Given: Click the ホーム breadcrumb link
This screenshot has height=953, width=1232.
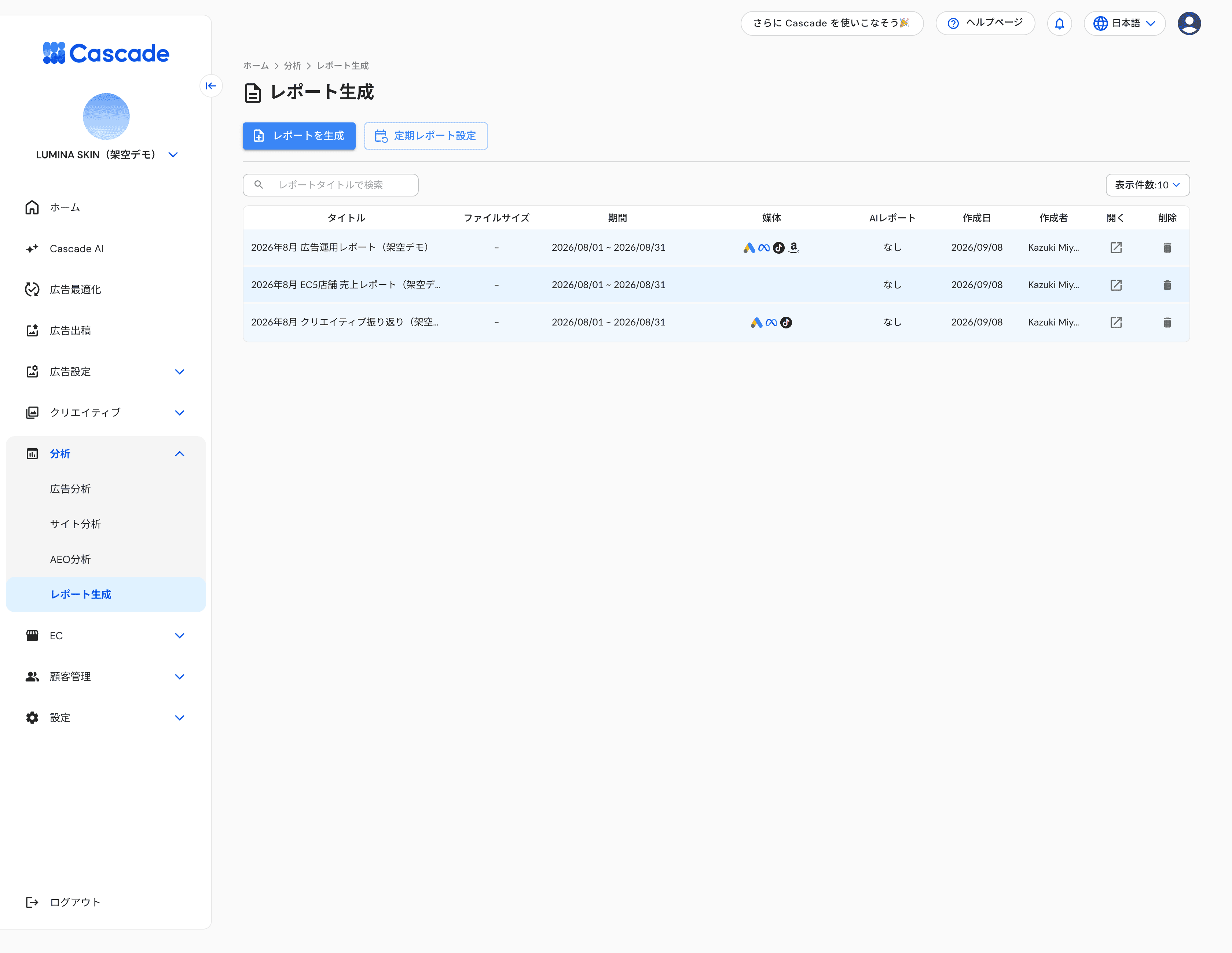Looking at the screenshot, I should tap(256, 66).
